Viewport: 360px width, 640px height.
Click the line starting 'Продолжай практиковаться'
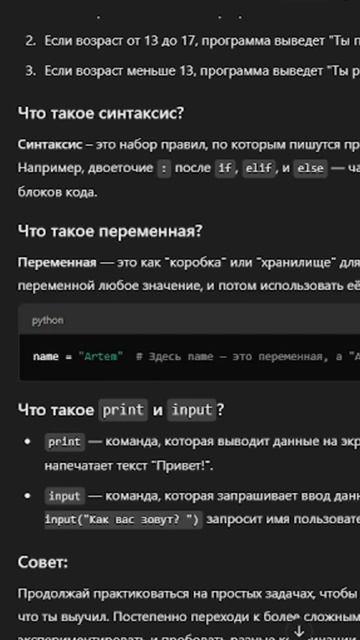[189, 594]
